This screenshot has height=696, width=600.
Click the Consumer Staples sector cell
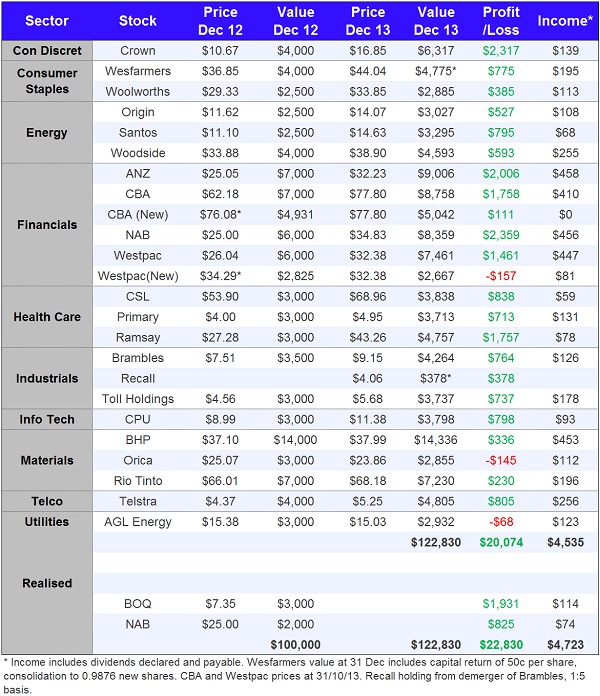(47, 80)
